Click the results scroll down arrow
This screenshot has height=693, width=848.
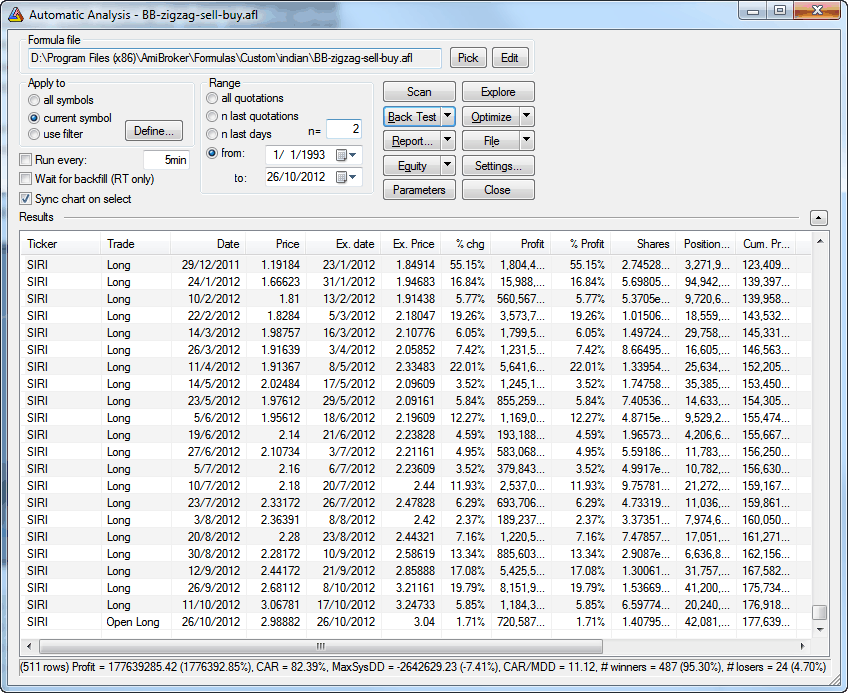[x=820, y=629]
